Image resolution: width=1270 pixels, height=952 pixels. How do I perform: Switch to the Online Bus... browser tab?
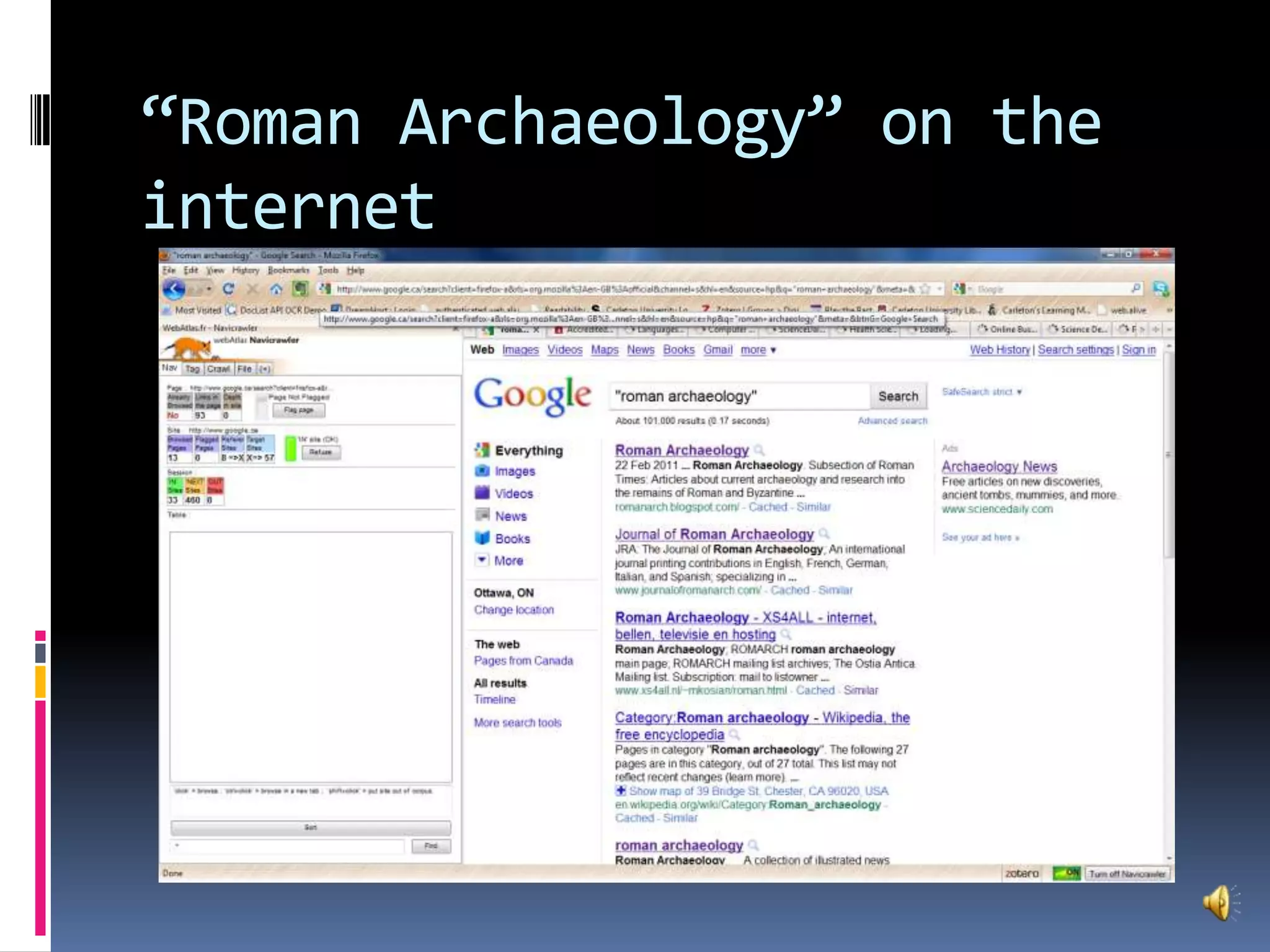1008,329
